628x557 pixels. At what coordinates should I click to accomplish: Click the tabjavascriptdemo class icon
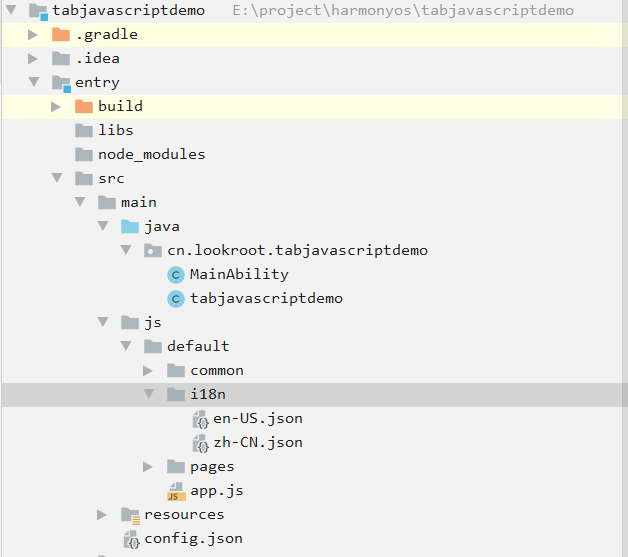point(176,298)
